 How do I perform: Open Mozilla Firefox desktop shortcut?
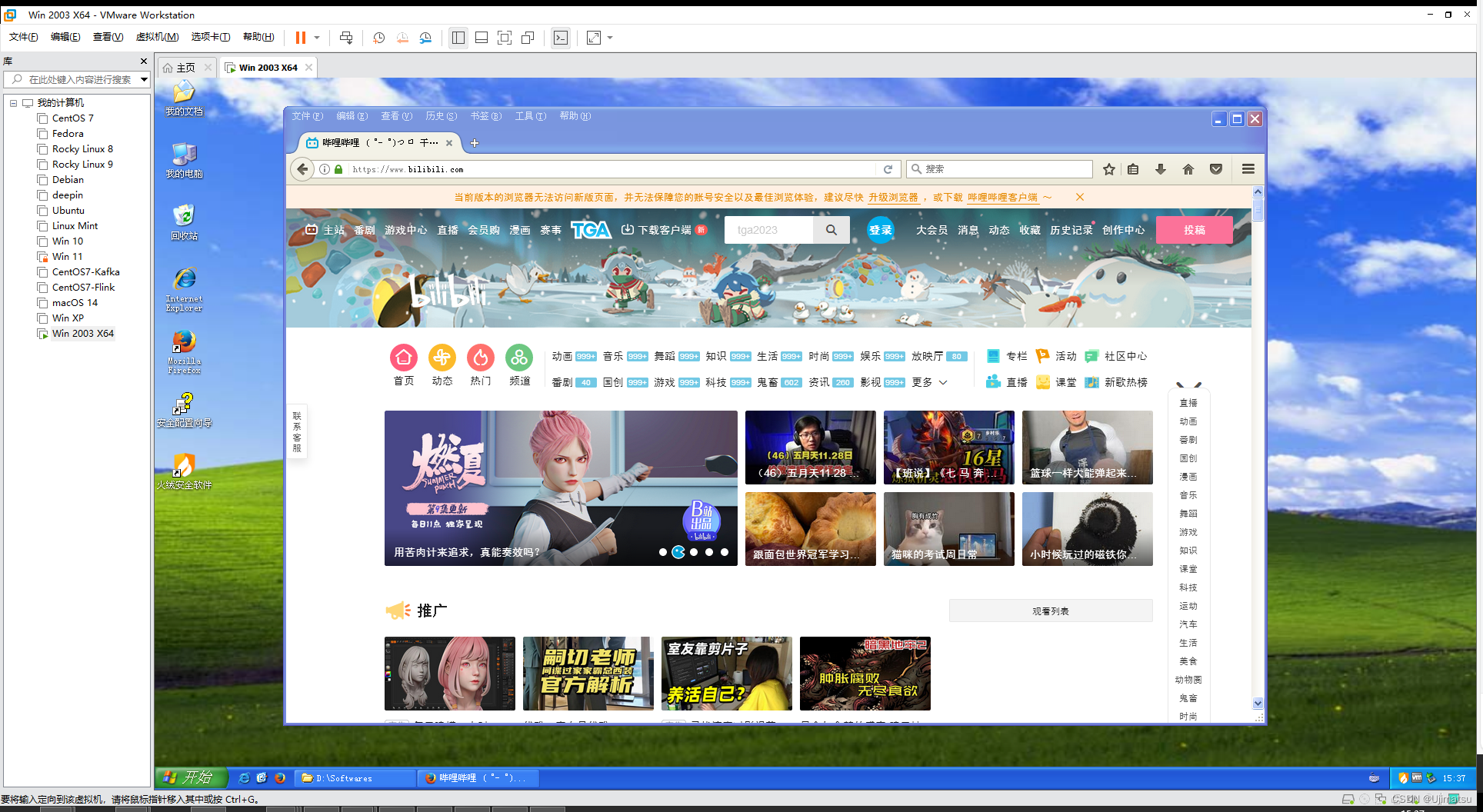185,352
